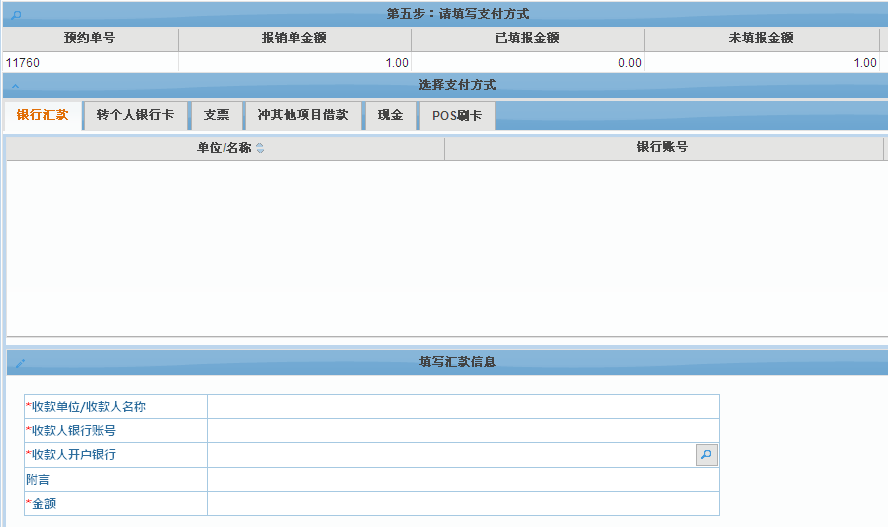Click the pencil icon beside 填写汇款信息
This screenshot has height=527, width=888.
click(x=19, y=363)
